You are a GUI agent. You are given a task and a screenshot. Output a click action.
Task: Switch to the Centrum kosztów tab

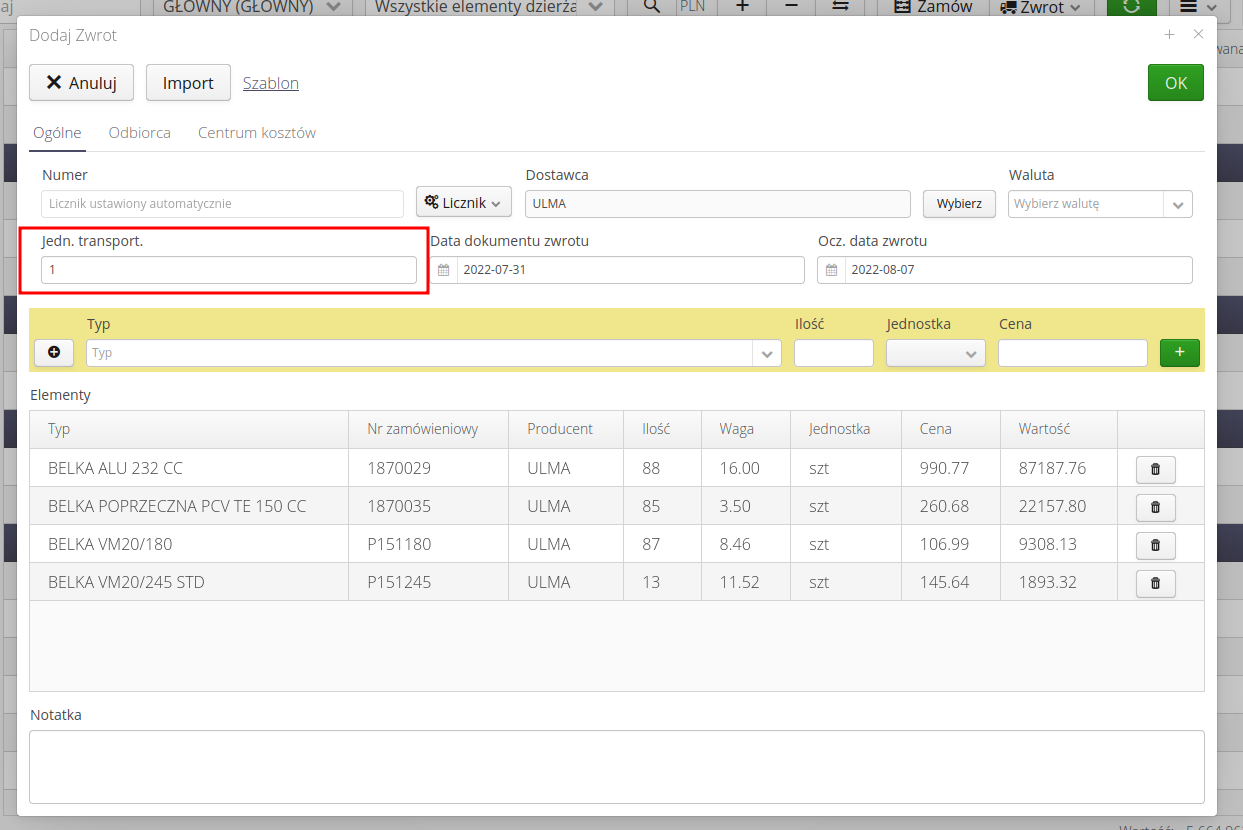(256, 132)
